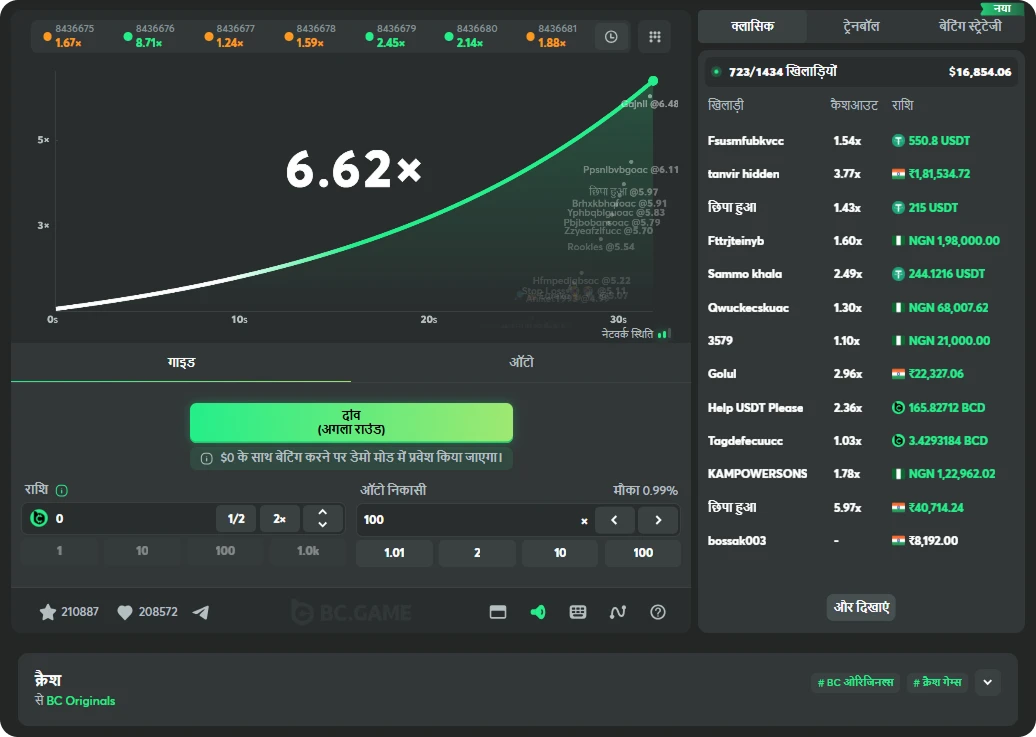
Task: Toggle the green sound speaker icon
Action: pyautogui.click(x=538, y=612)
